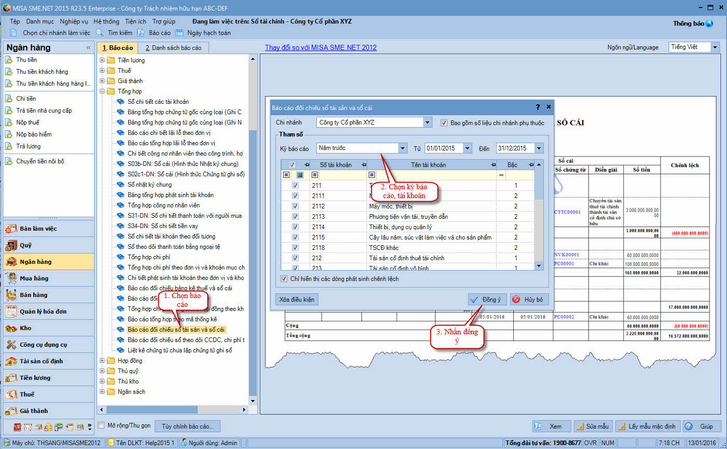
Task: Open the Tiền lương module icon
Action: 11,378
